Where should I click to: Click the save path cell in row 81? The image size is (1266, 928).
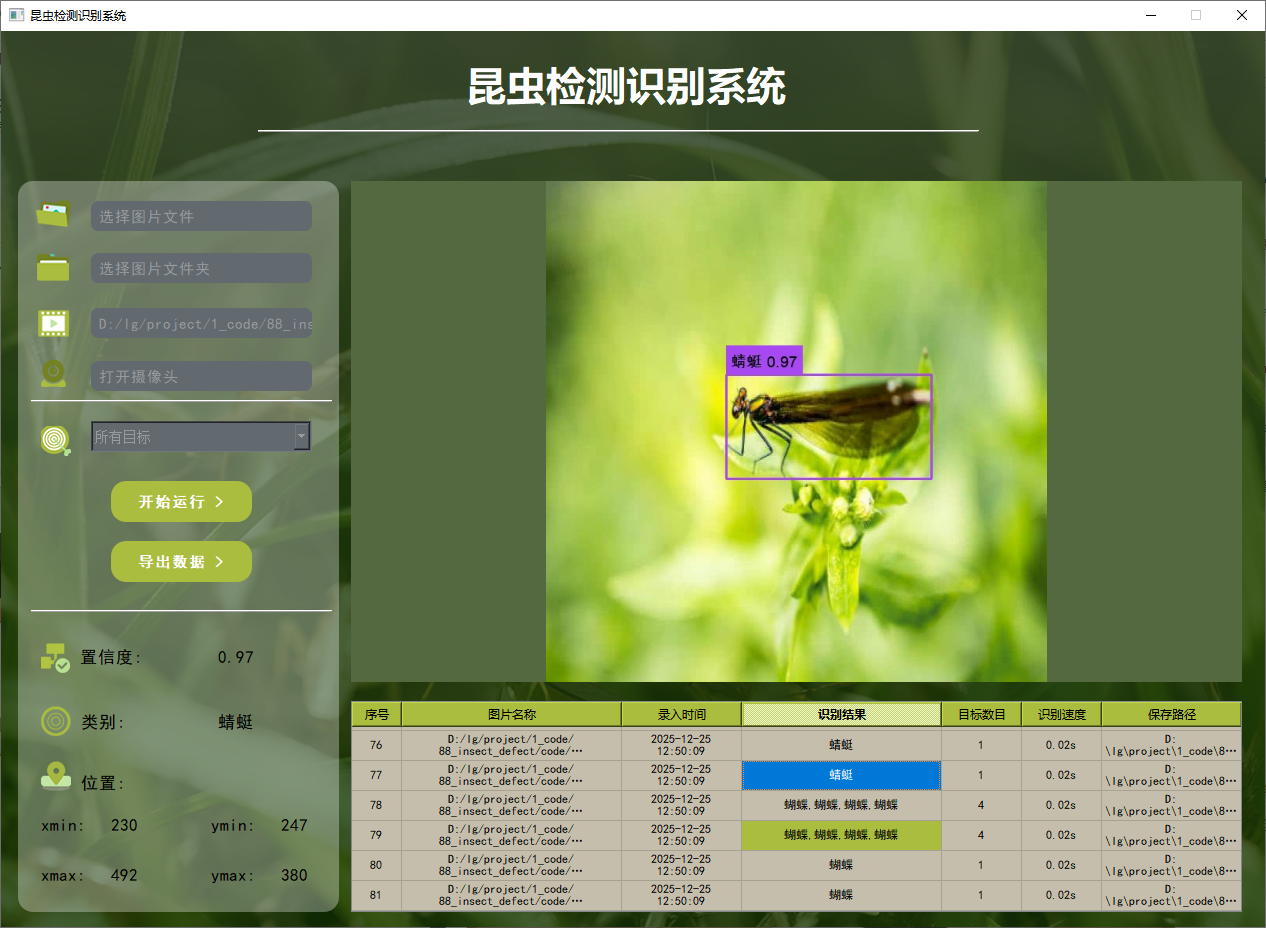[x=1171, y=895]
